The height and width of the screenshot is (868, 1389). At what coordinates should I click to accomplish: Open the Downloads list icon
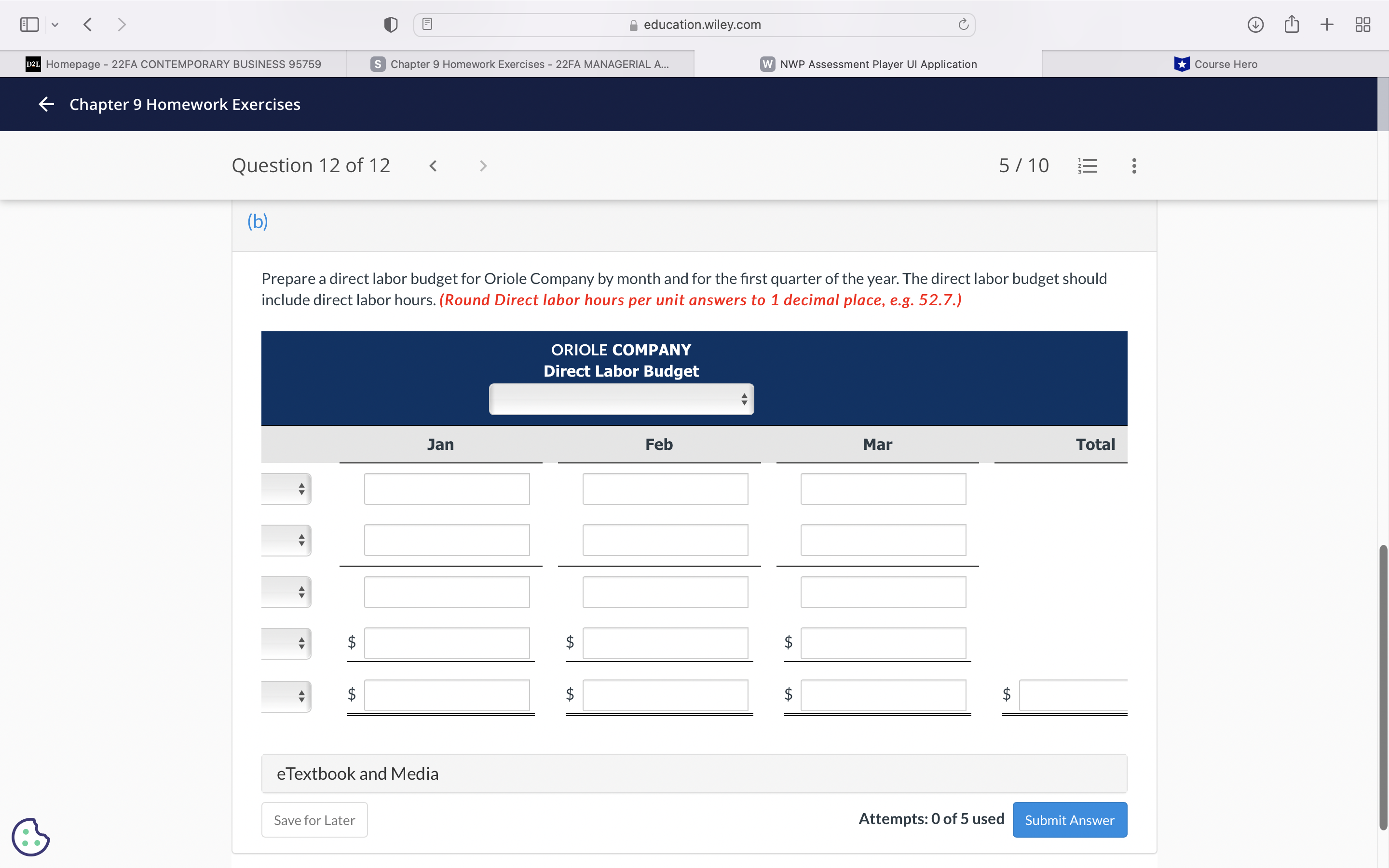(x=1255, y=24)
